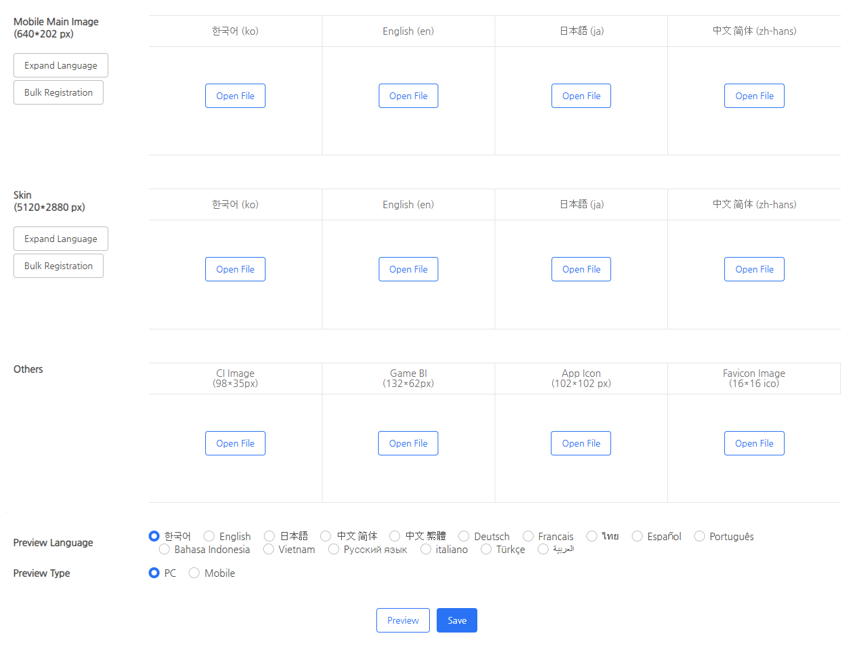The height and width of the screenshot is (649, 855).
Task: Open File for Mobile Main Image Japanese
Action: [581, 96]
